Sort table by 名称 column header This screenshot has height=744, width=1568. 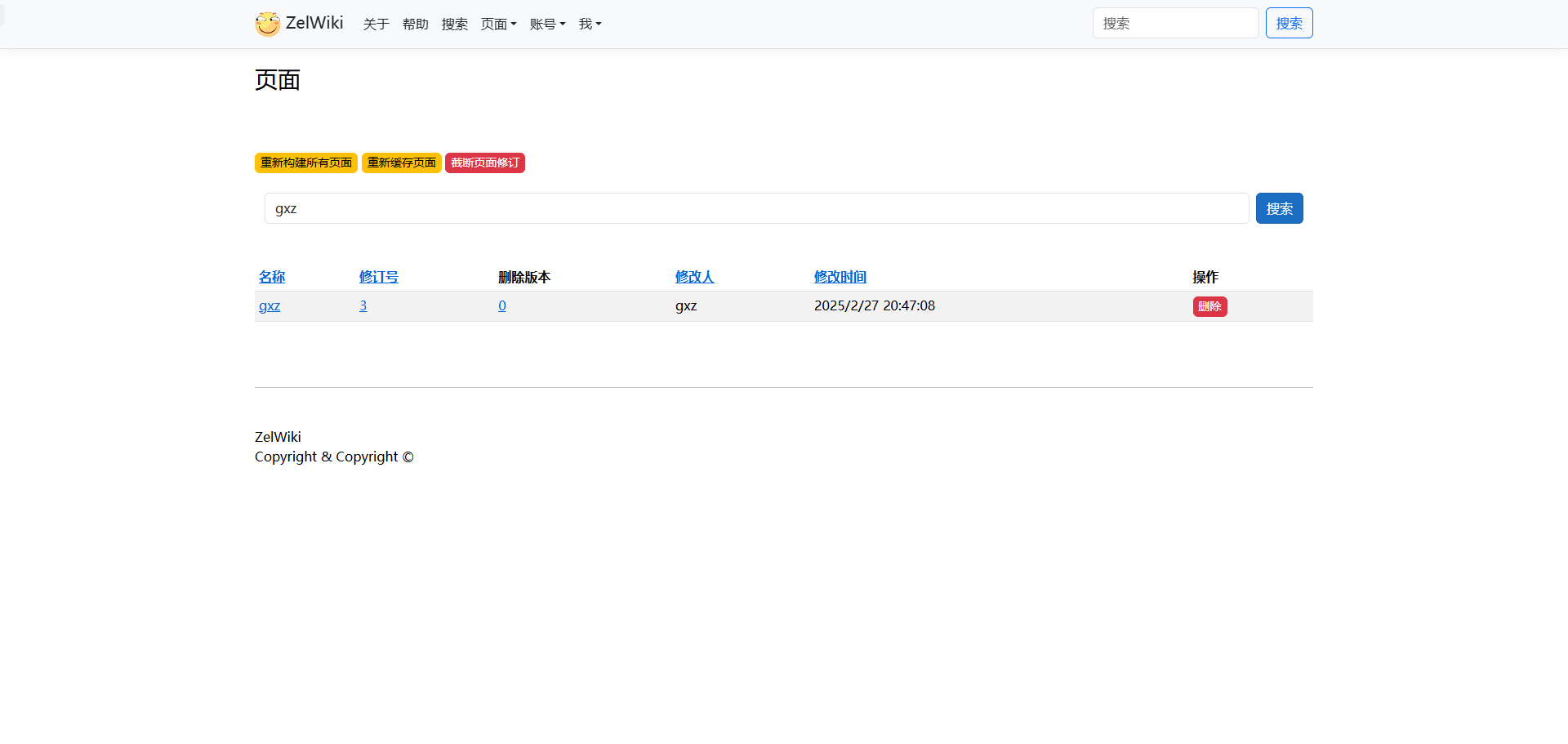pyautogui.click(x=272, y=278)
